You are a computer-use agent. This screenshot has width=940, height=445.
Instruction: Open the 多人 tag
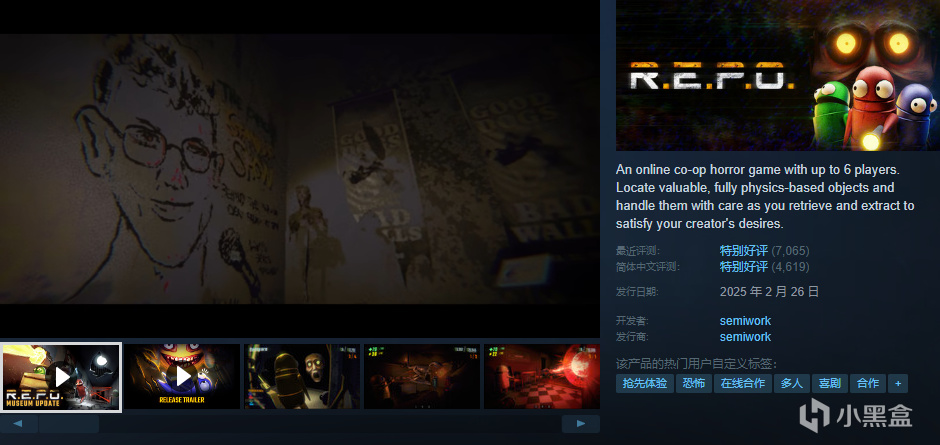(x=792, y=384)
